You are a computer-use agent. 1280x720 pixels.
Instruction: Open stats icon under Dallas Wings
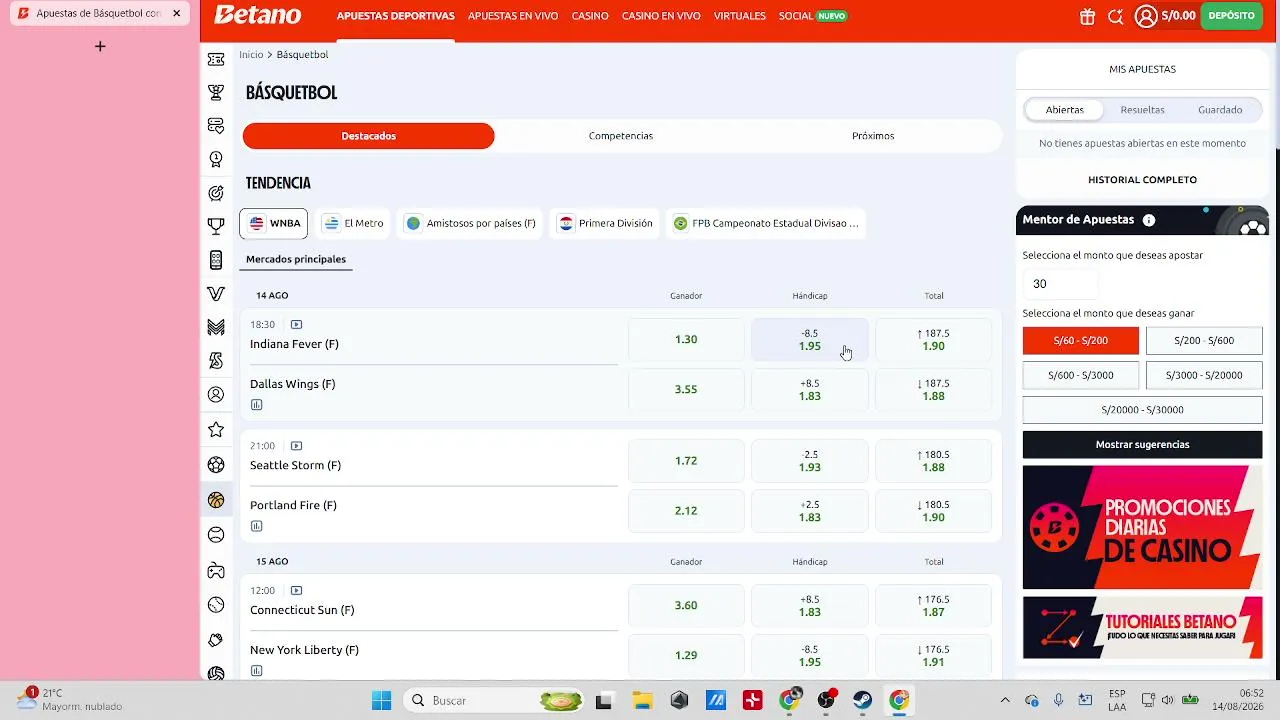257,405
